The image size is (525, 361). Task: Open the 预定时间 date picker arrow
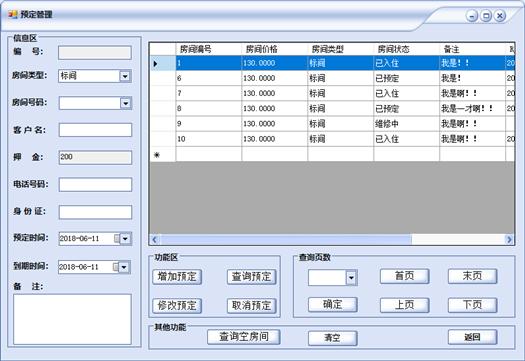pos(125,238)
